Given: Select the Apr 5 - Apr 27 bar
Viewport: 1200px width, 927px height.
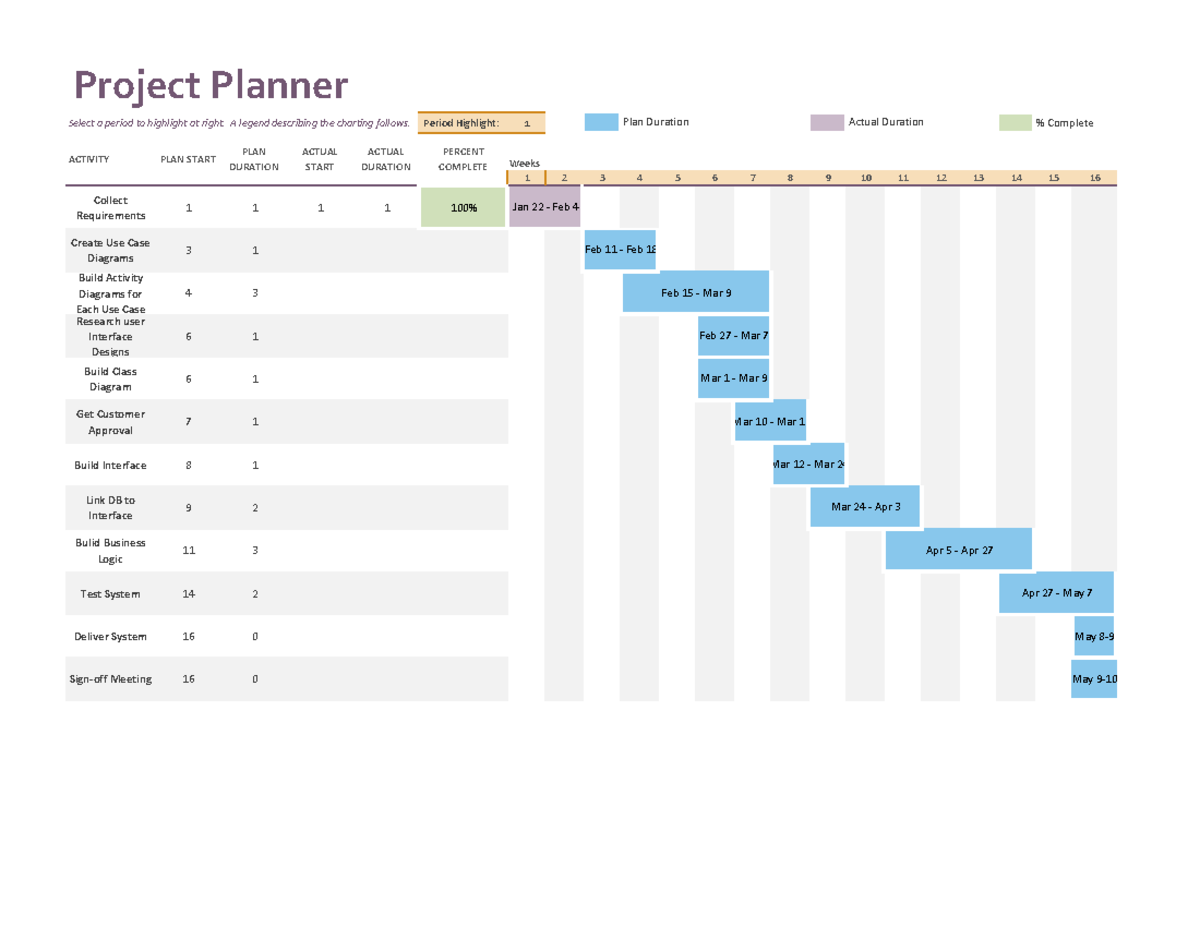Looking at the screenshot, I should 958,550.
